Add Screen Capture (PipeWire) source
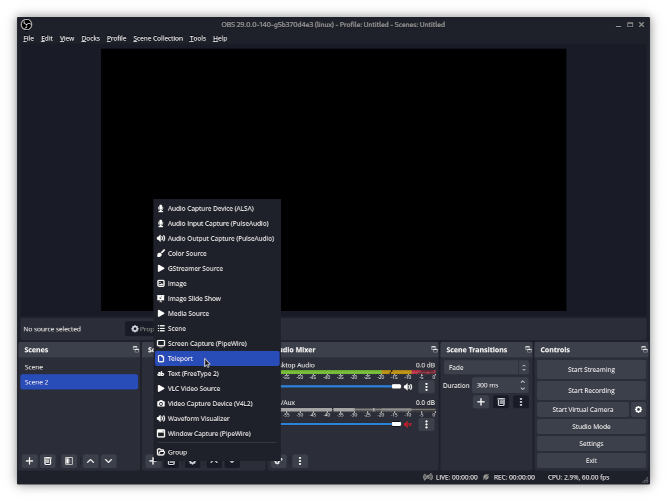This screenshot has height=501, width=667. [x=217, y=343]
